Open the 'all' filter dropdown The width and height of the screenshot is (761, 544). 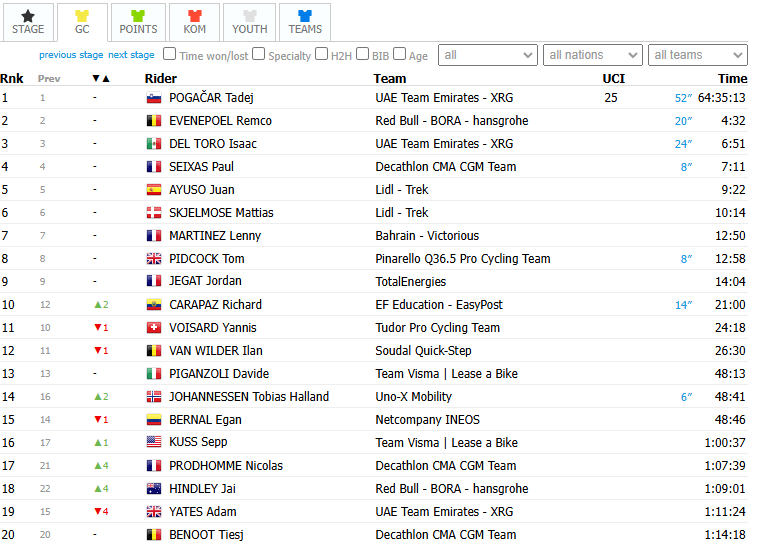[488, 55]
